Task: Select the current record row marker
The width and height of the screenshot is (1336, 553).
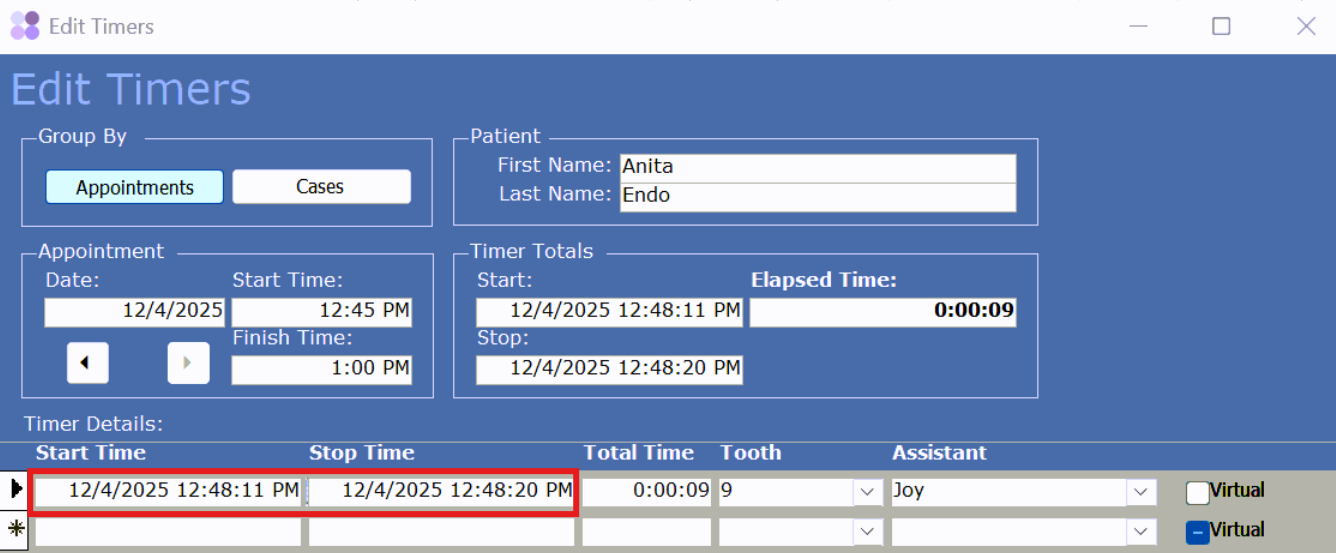Action: point(15,490)
